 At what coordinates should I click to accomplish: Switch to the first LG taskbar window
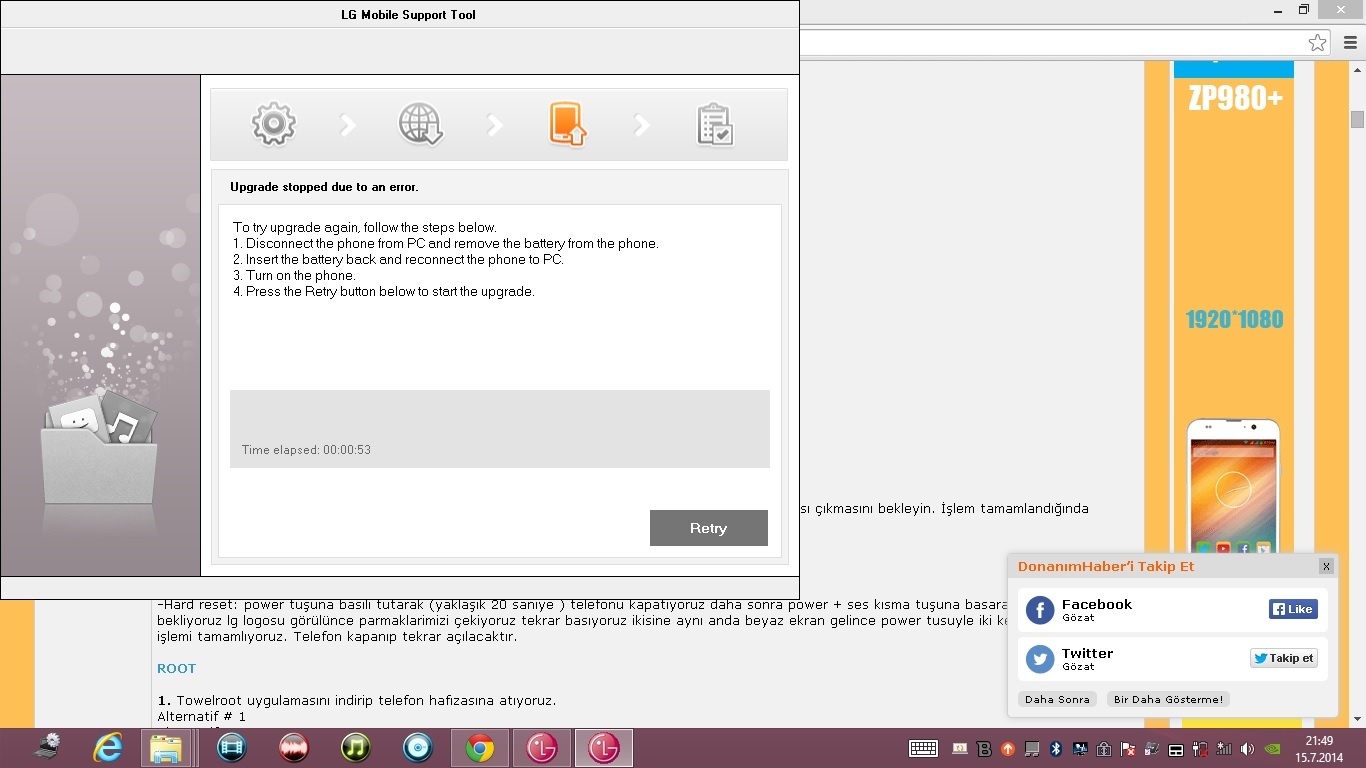click(x=542, y=748)
